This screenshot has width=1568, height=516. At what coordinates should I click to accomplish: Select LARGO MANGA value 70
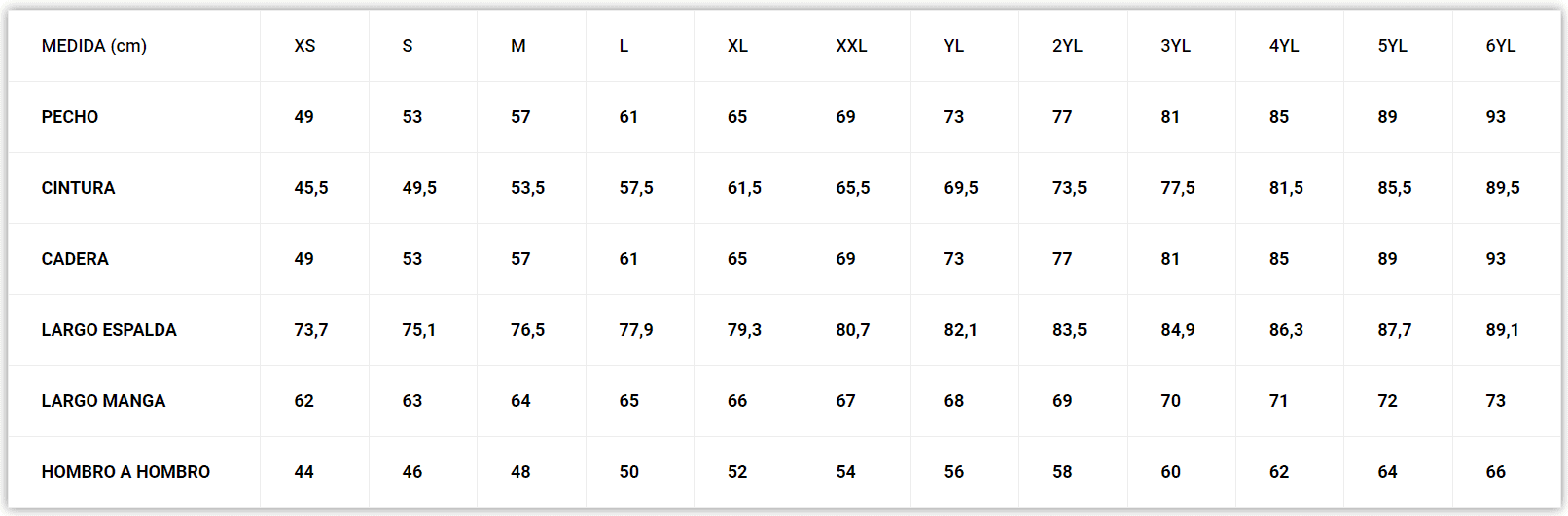(1170, 401)
